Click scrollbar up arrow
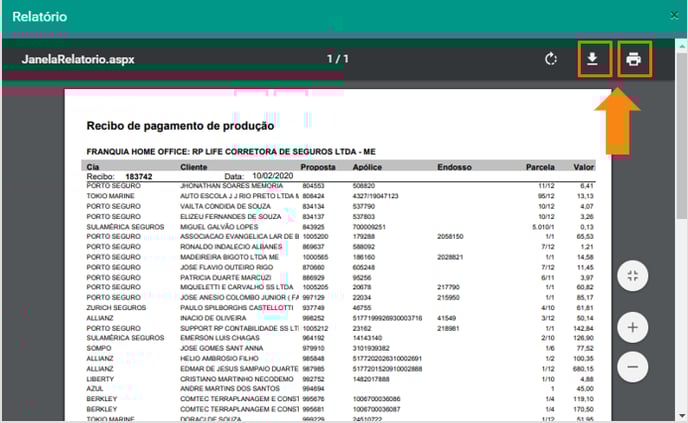The height and width of the screenshot is (423, 688). pyautogui.click(x=681, y=45)
